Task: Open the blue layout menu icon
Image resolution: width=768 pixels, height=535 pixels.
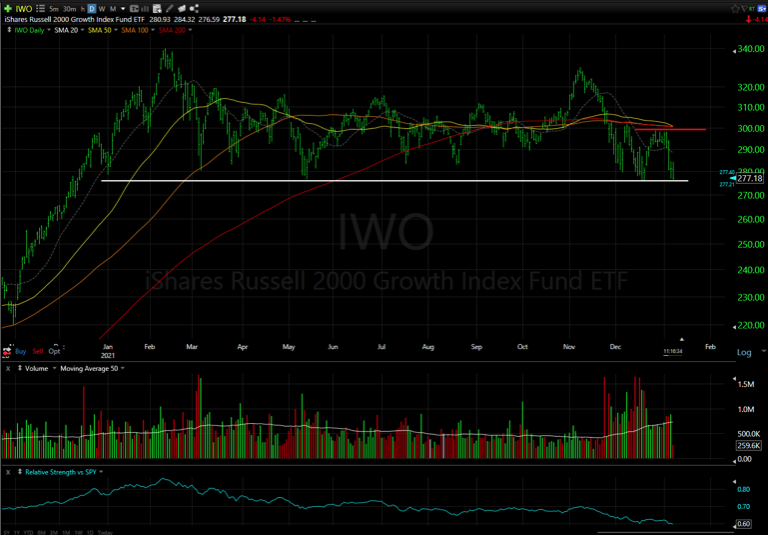Action: coord(762,8)
